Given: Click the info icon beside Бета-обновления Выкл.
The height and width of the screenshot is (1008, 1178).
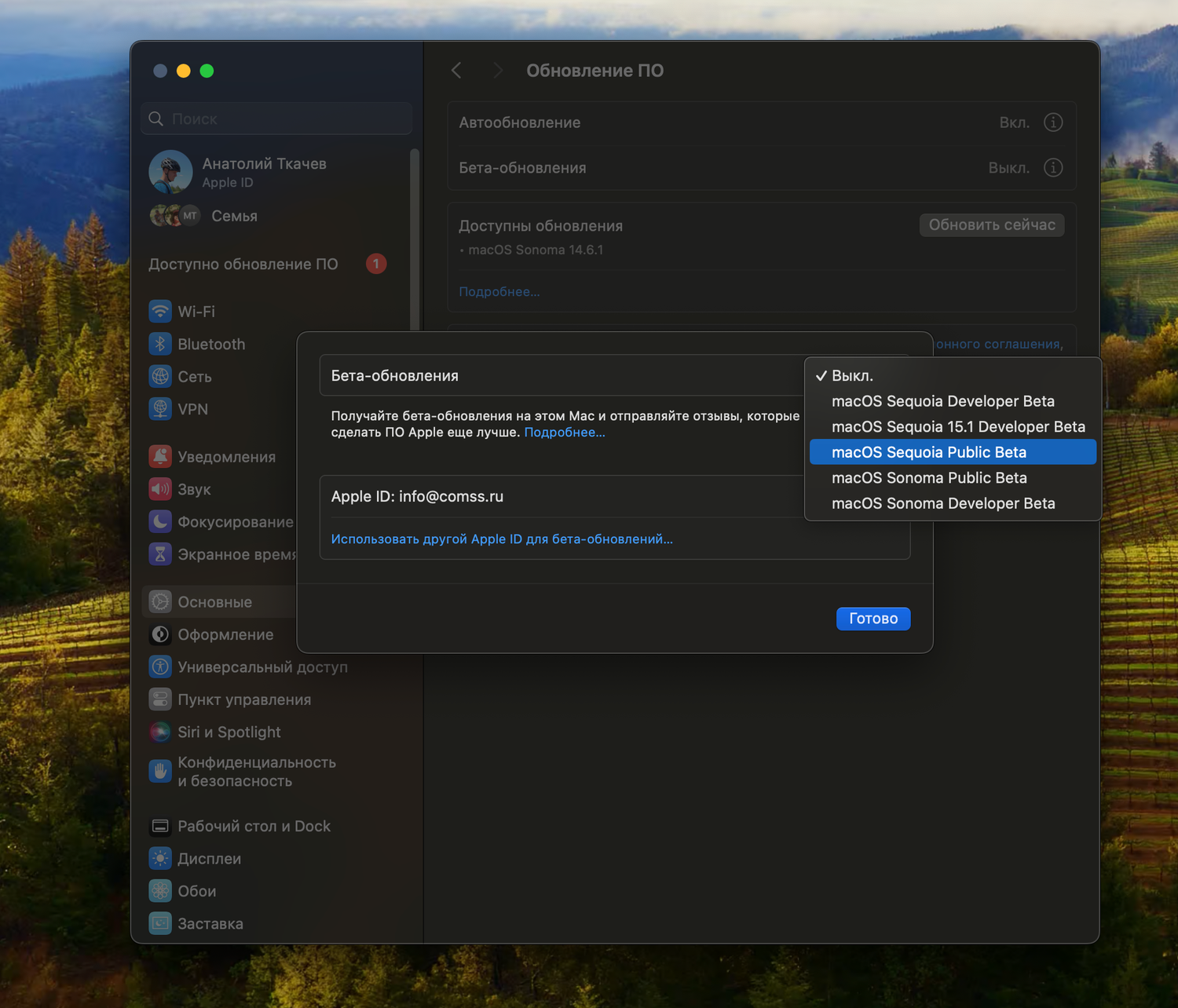Looking at the screenshot, I should pyautogui.click(x=1053, y=168).
